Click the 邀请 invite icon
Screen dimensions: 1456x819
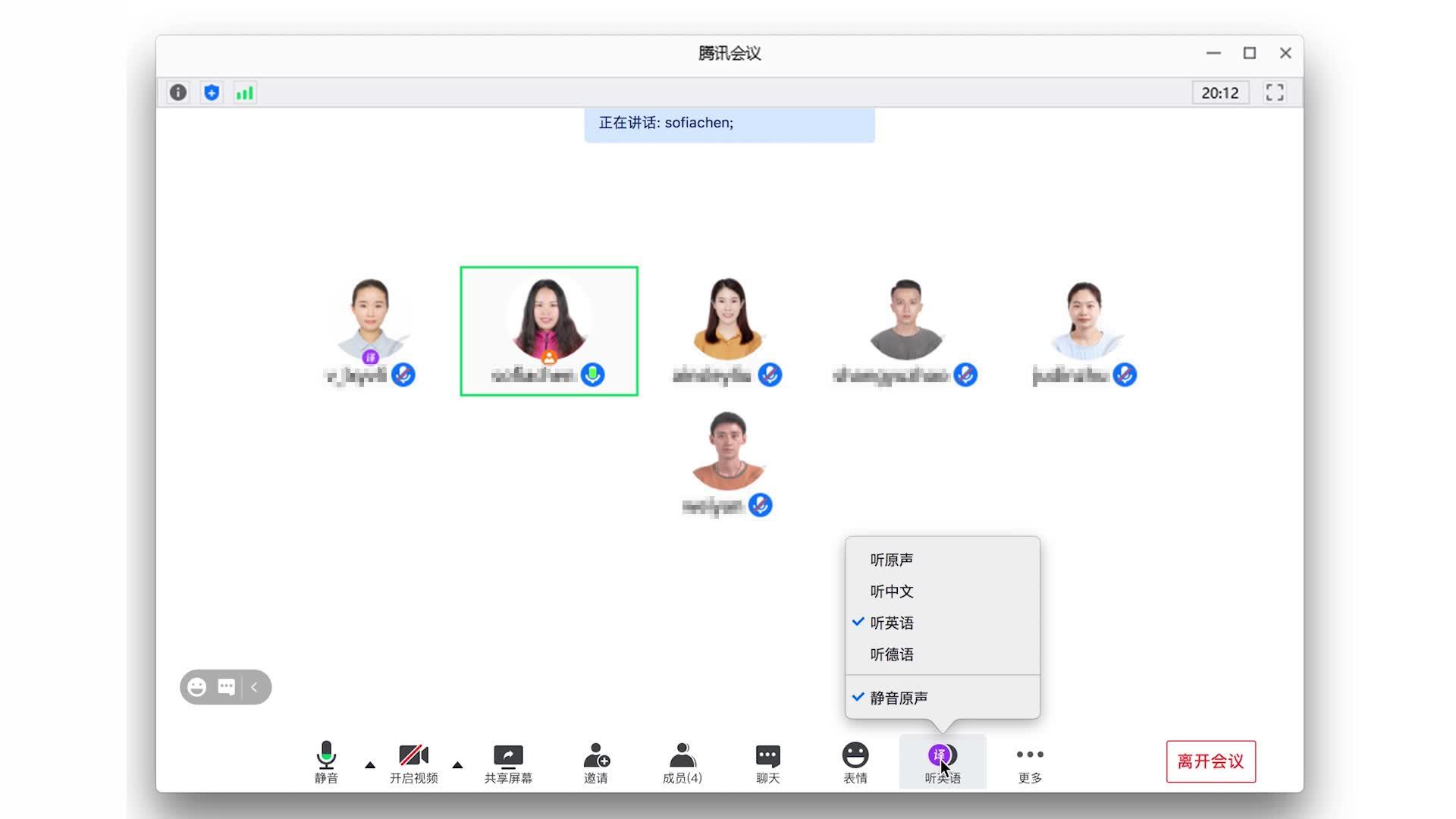[596, 761]
